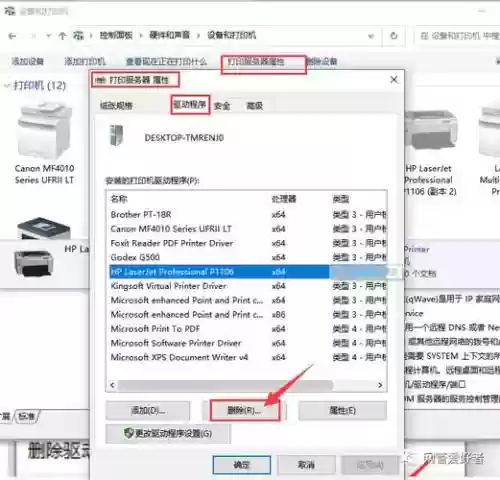Image resolution: width=500 pixels, height=480 pixels.
Task: Select the Canon MF4010 Series UFRII LT printer
Action: point(44,143)
